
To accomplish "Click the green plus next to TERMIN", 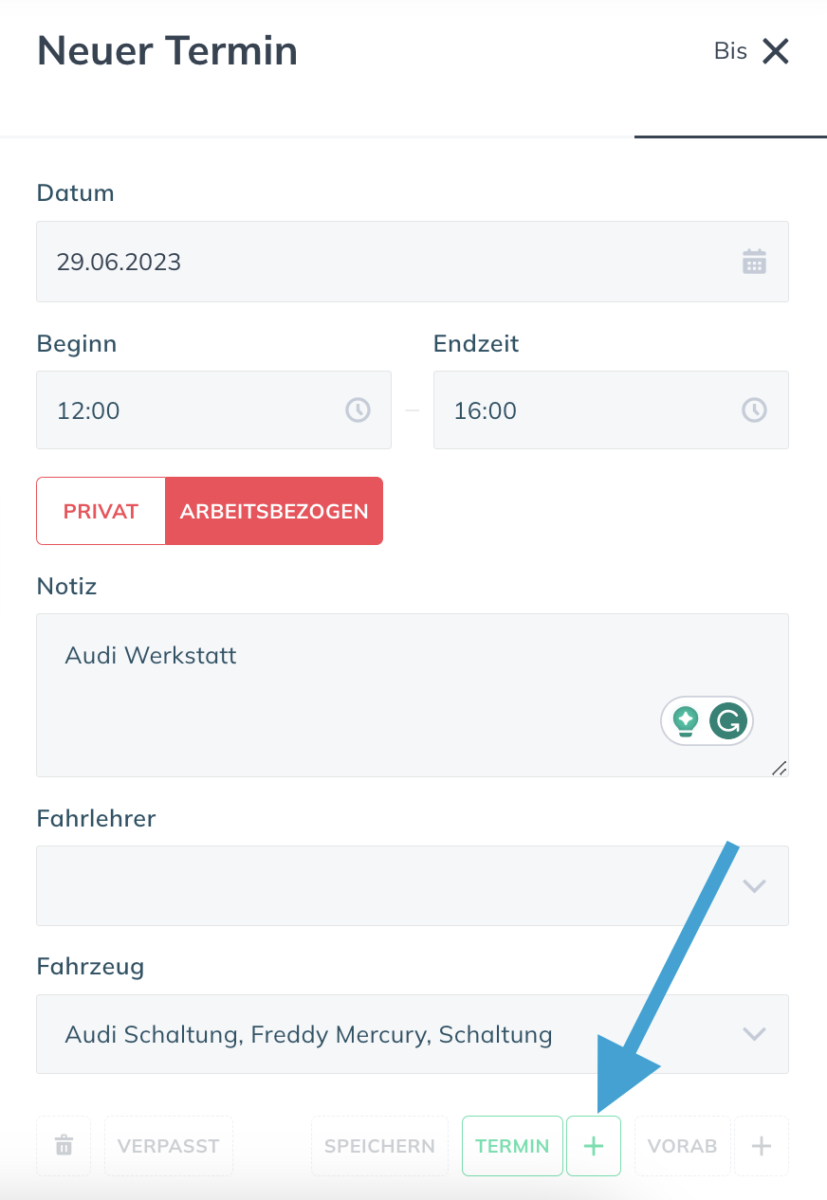I will click(x=593, y=1146).
